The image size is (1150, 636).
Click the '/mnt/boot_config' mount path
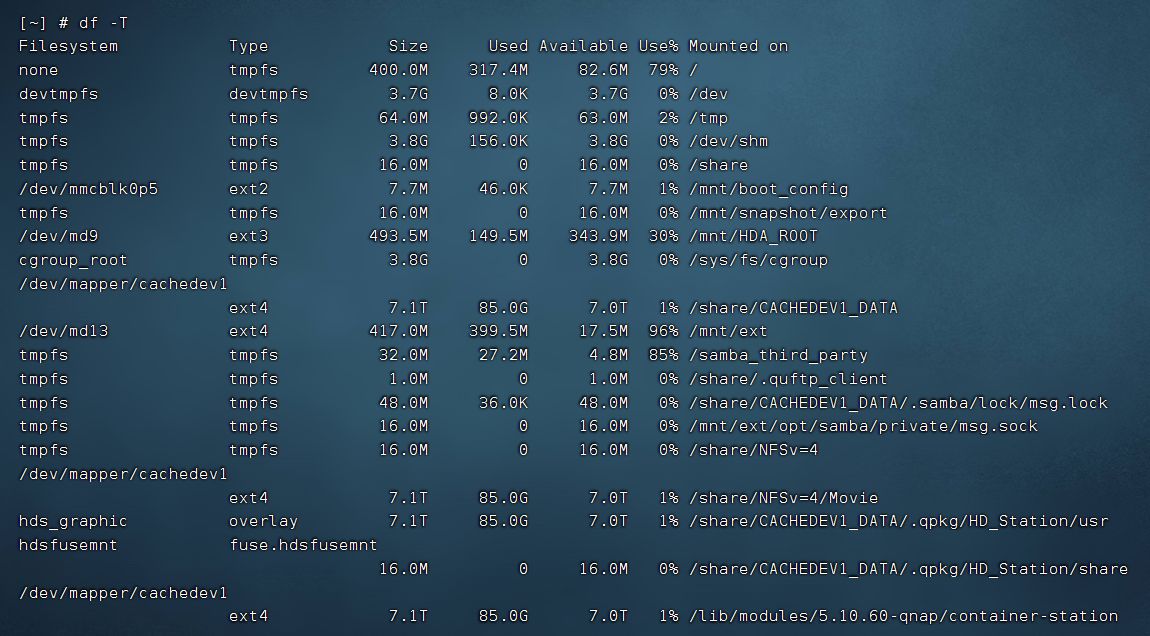[x=769, y=189]
